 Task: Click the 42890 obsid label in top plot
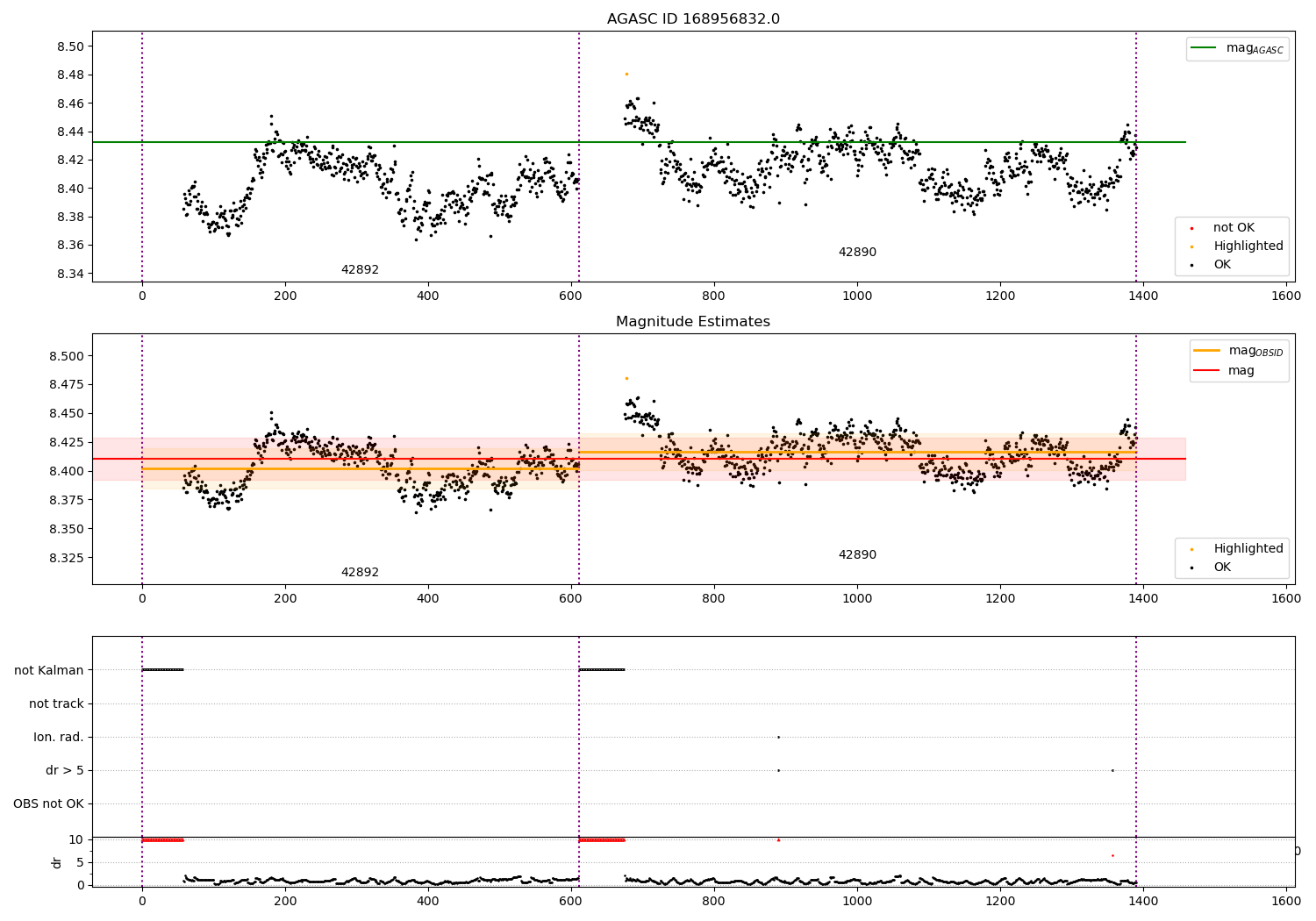pyautogui.click(x=857, y=253)
